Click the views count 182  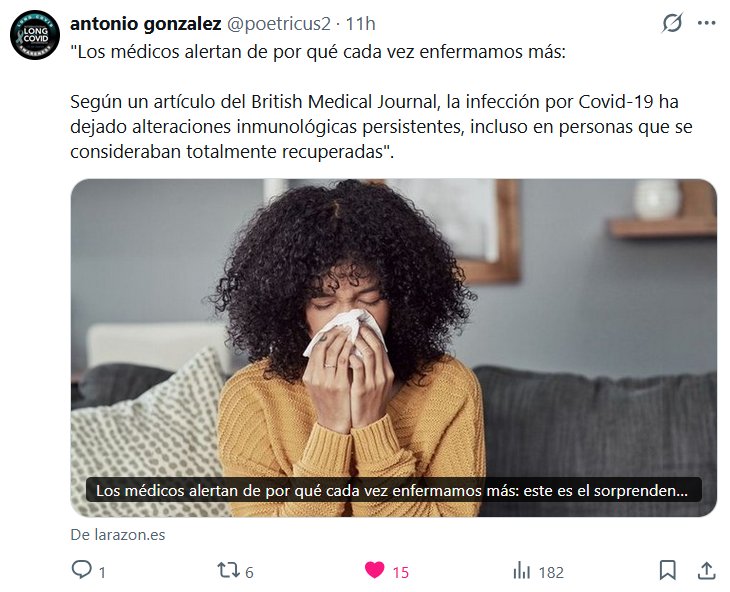[551, 572]
